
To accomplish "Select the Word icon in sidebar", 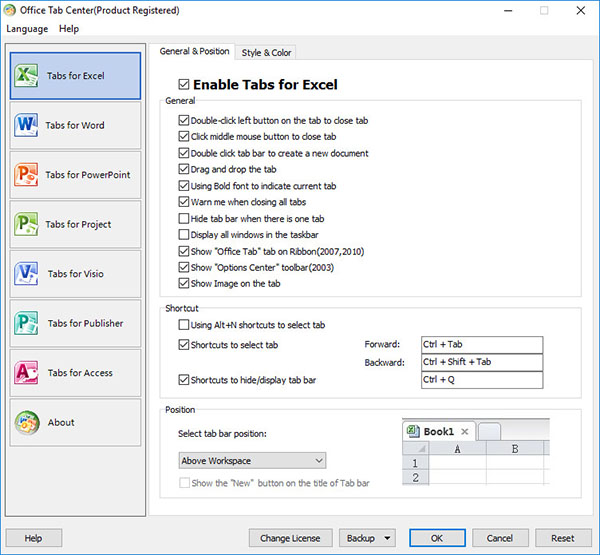I will (26, 125).
